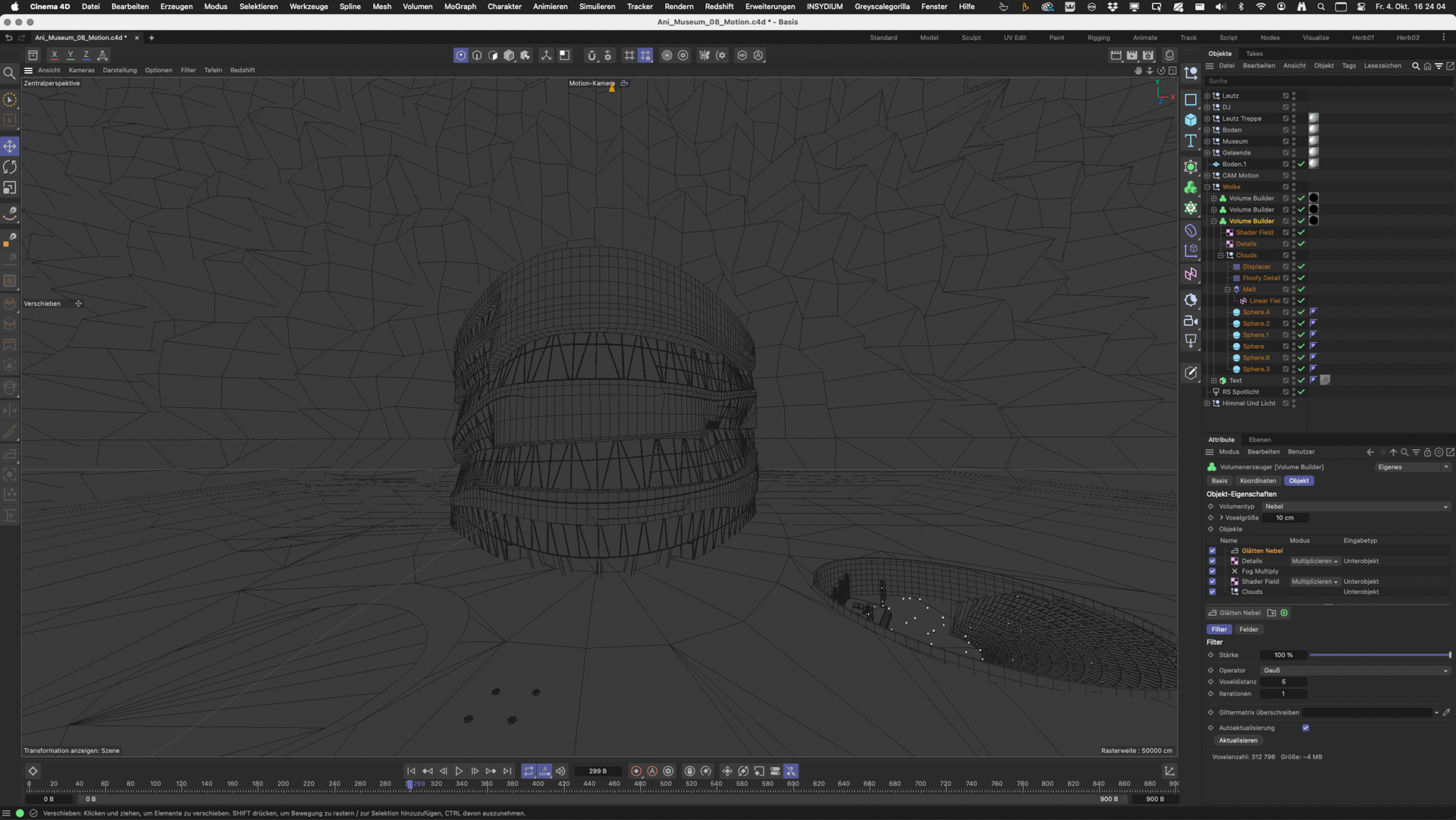Open the Operator Gauß dropdown
Screen dimensions: 1456x820
pos(1354,670)
